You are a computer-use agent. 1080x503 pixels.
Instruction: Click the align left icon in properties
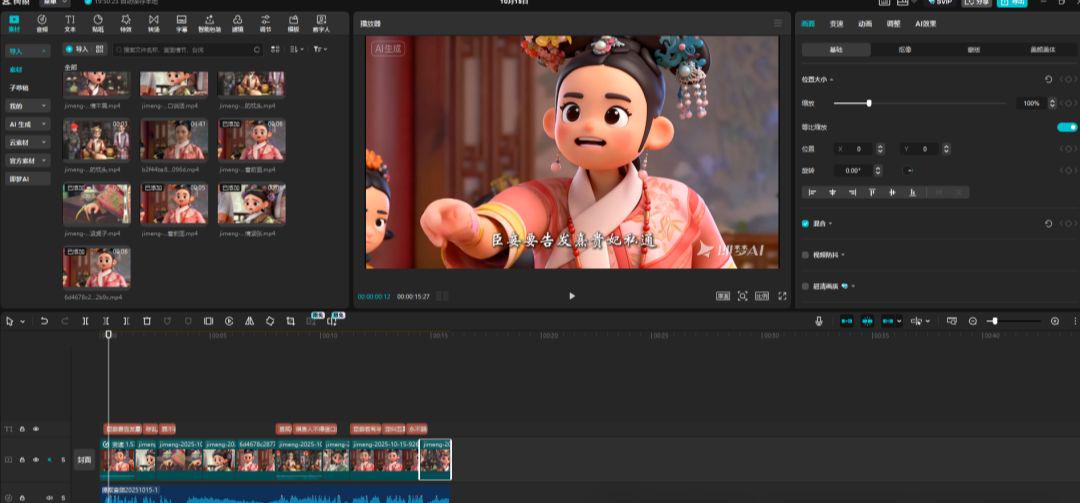(x=813, y=192)
